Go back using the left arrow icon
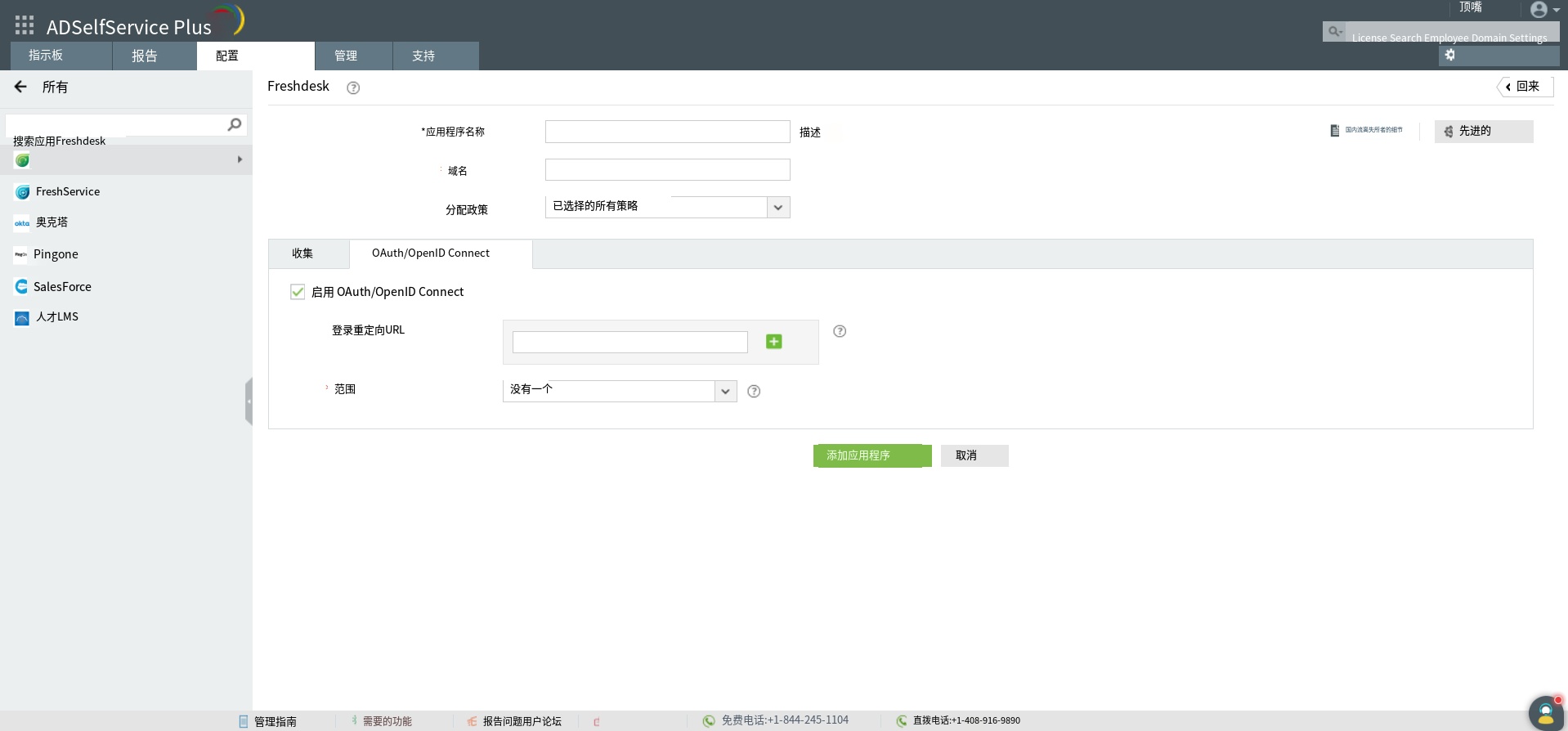This screenshot has width=1568, height=731. [20, 87]
